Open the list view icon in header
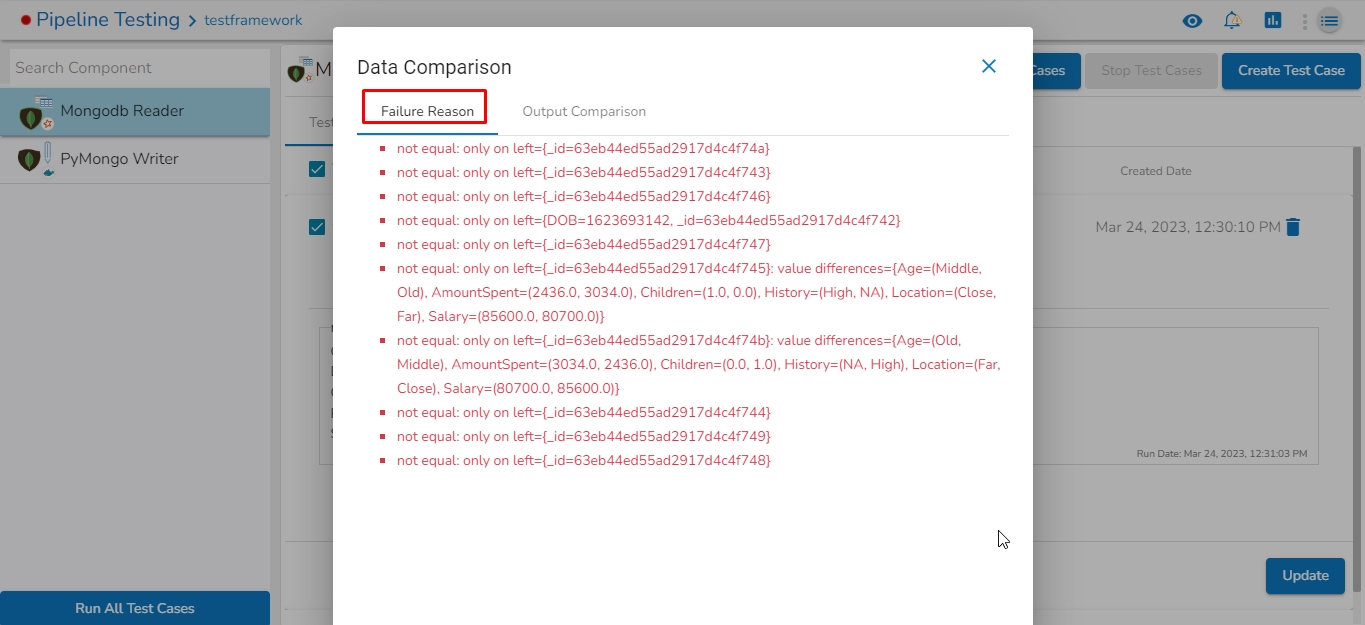Viewport: 1365px width, 625px height. point(1329,20)
